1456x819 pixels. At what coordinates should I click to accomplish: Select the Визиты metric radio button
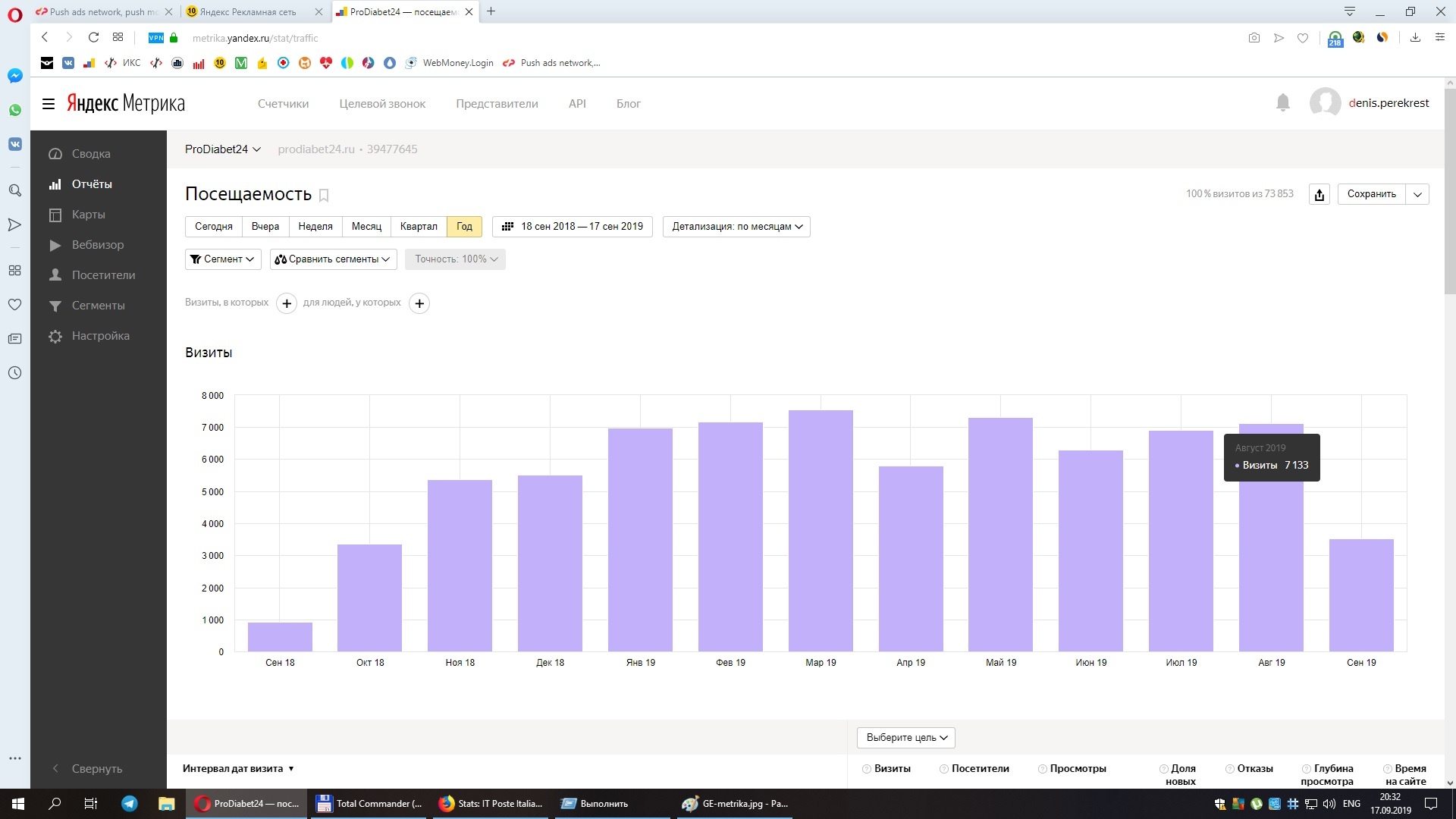867,769
